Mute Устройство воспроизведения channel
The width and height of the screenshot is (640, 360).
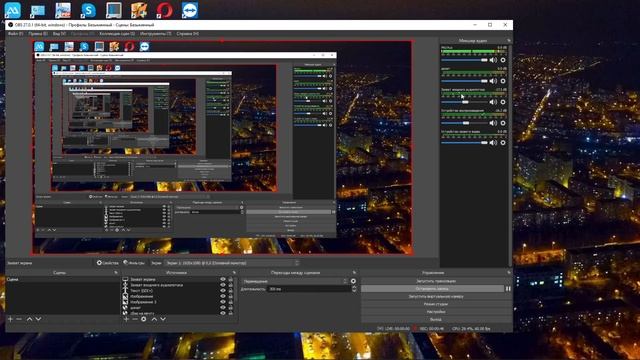(493, 123)
